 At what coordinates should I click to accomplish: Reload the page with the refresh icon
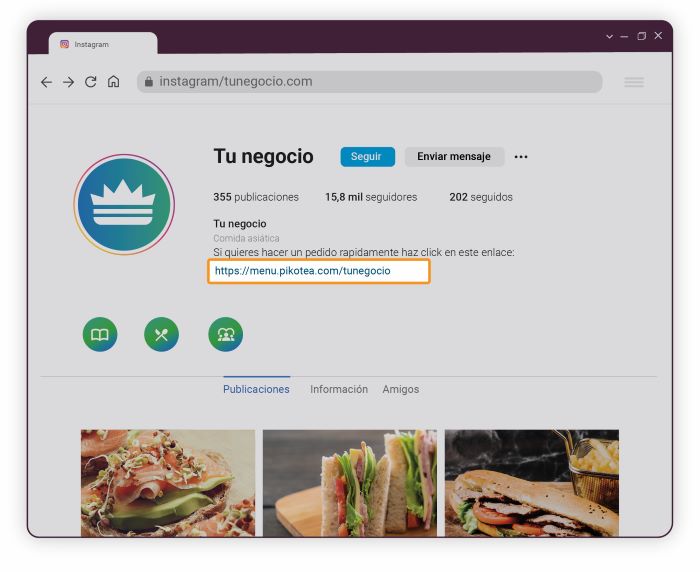(91, 82)
